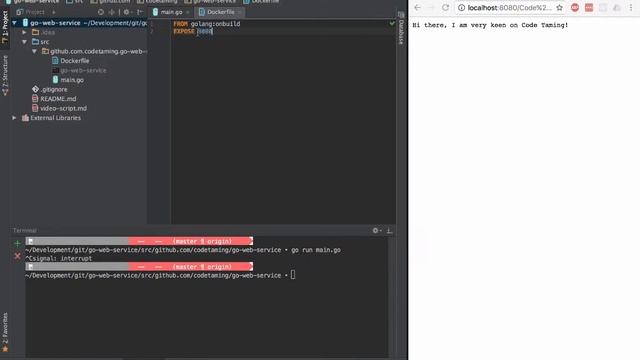Collapse the go-web-service root node

(15, 23)
